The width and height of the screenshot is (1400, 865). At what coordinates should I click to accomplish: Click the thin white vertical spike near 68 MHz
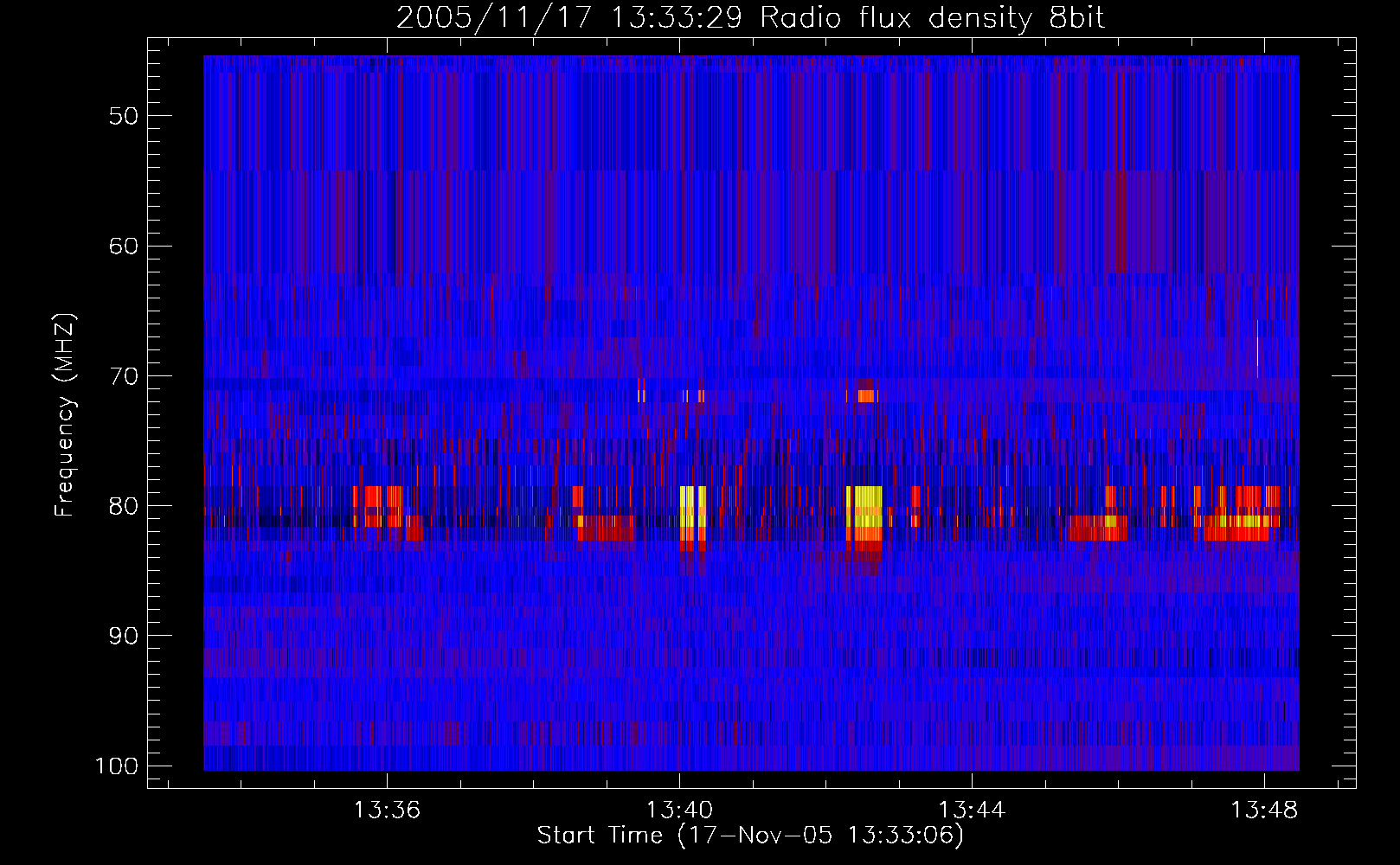tap(1257, 349)
